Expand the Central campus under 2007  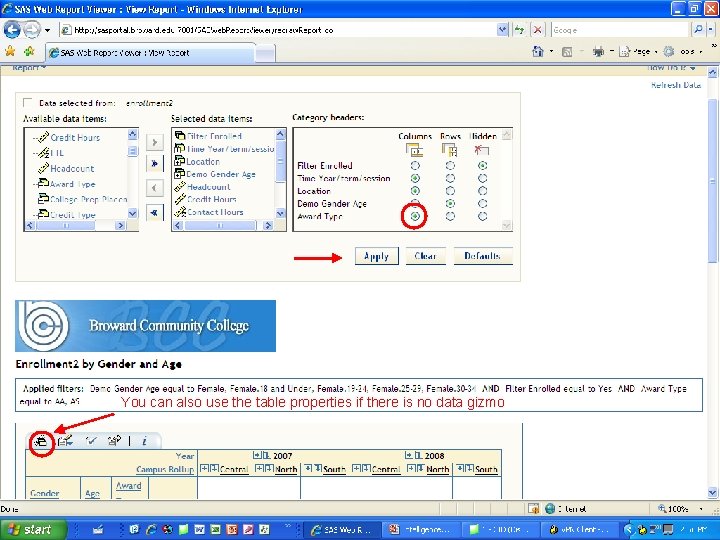(205, 468)
